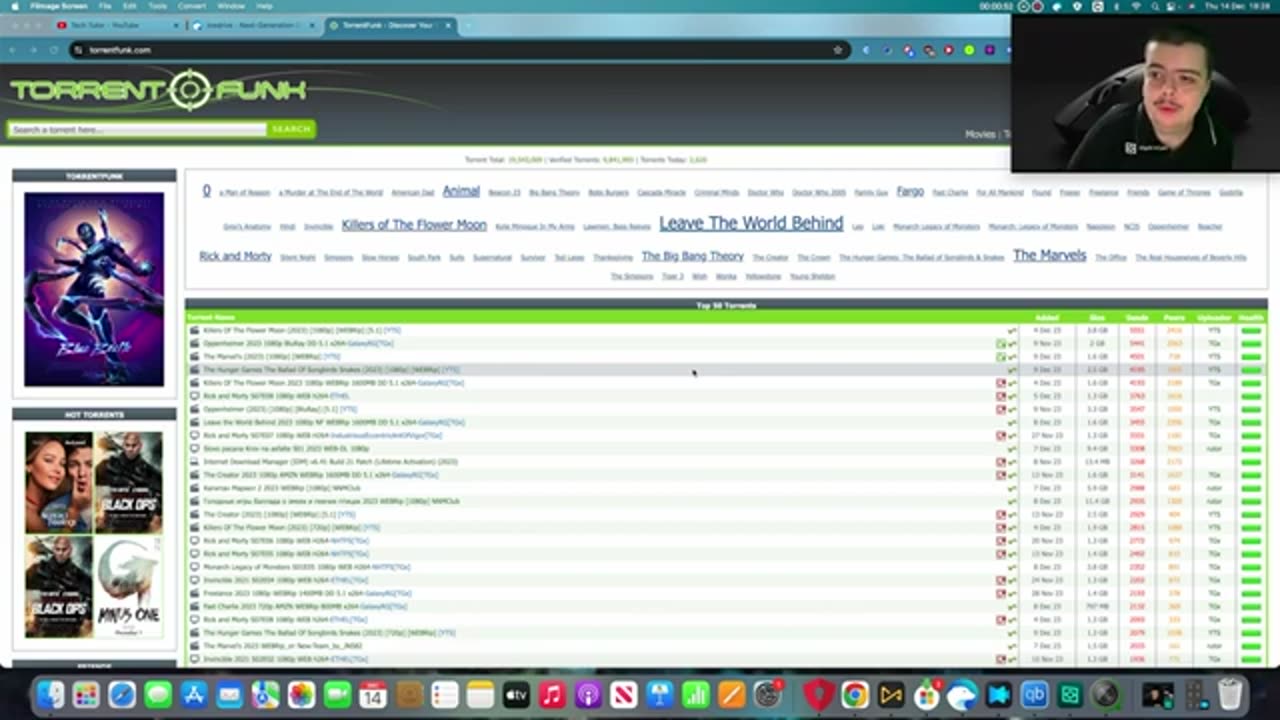Open Rick and Morty tag link
Screen dimensions: 1280x720
point(235,256)
